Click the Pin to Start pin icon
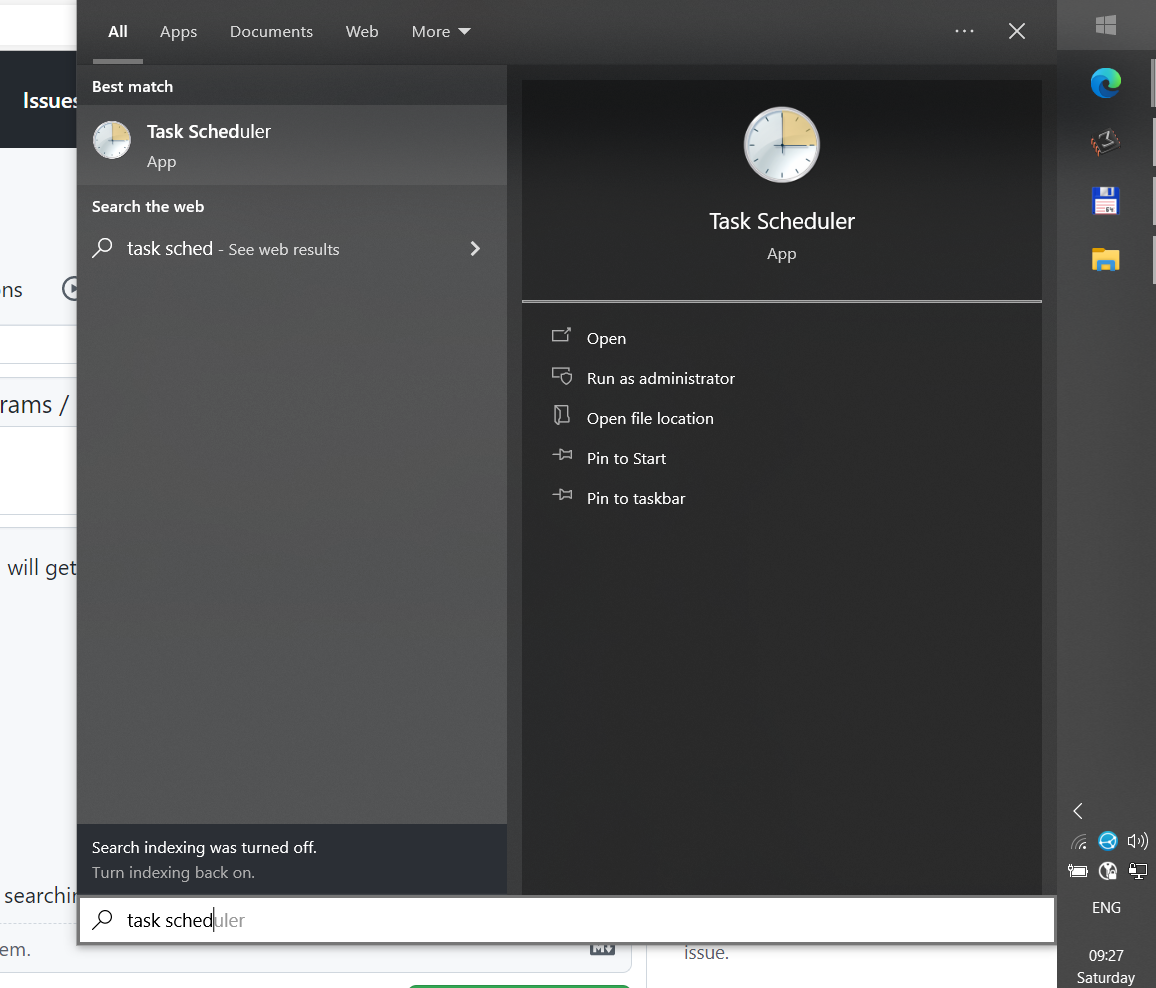1156x988 pixels. tap(562, 455)
